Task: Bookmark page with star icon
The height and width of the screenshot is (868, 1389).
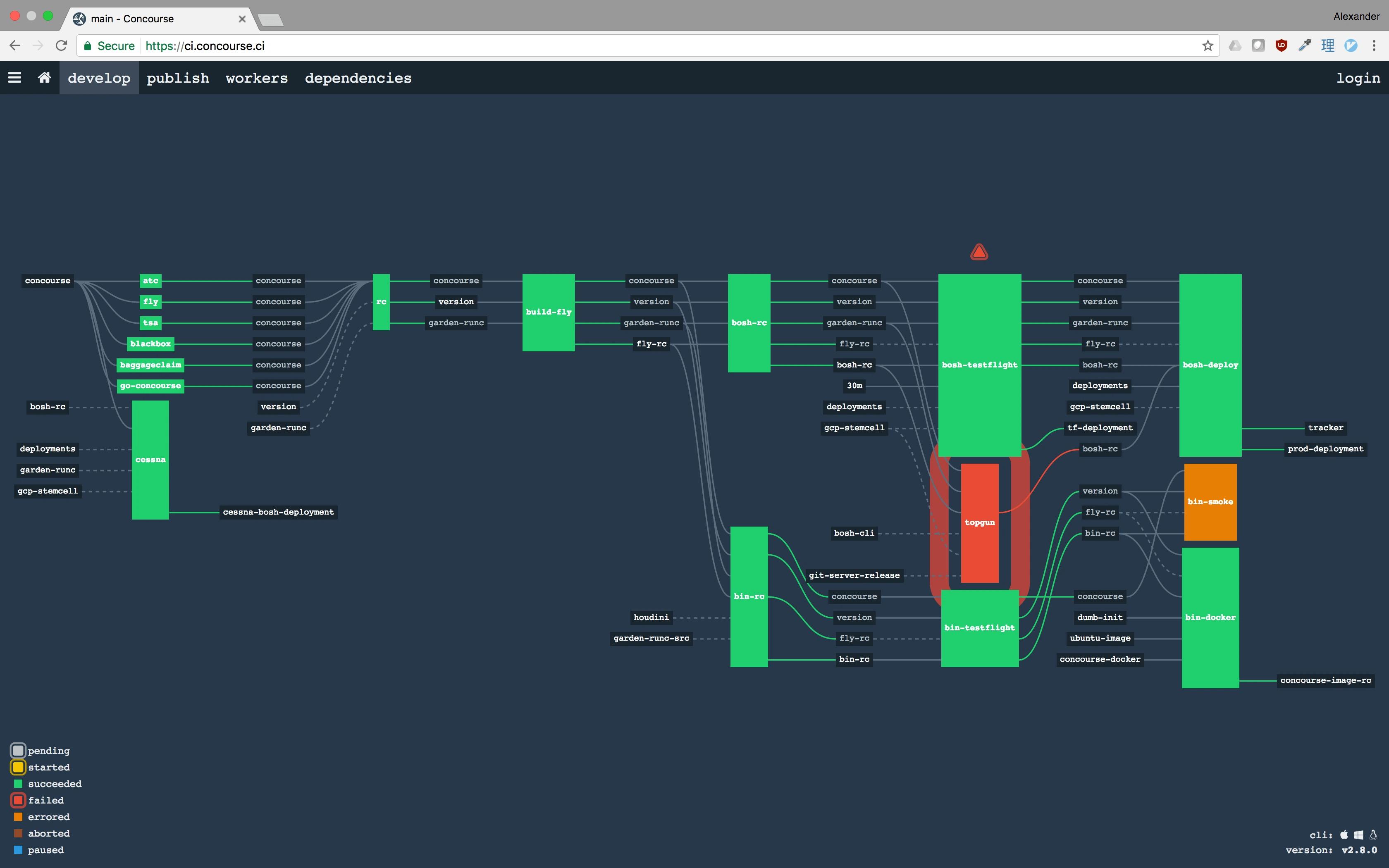Action: tap(1208, 46)
